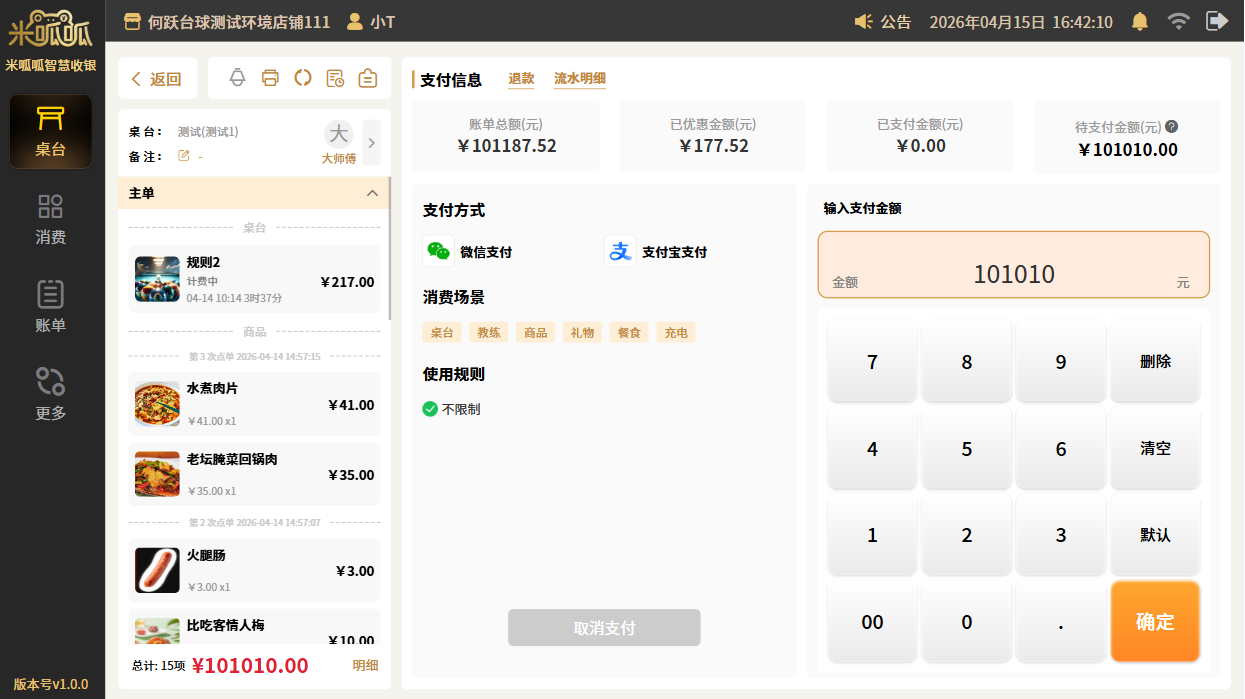The image size is (1245, 699).
Task: Switch to the 退款 tab
Action: tap(521, 79)
